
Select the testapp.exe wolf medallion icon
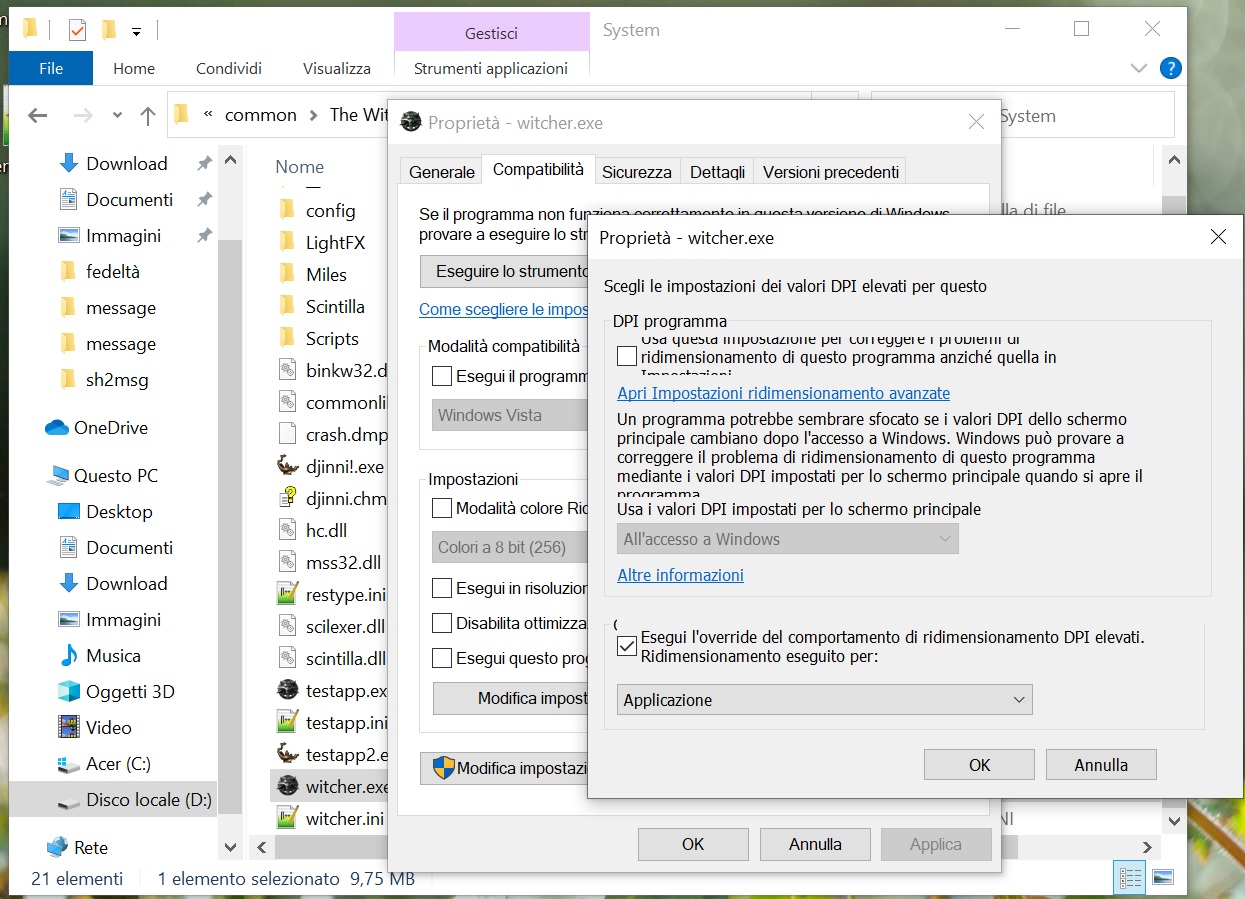pyautogui.click(x=288, y=690)
